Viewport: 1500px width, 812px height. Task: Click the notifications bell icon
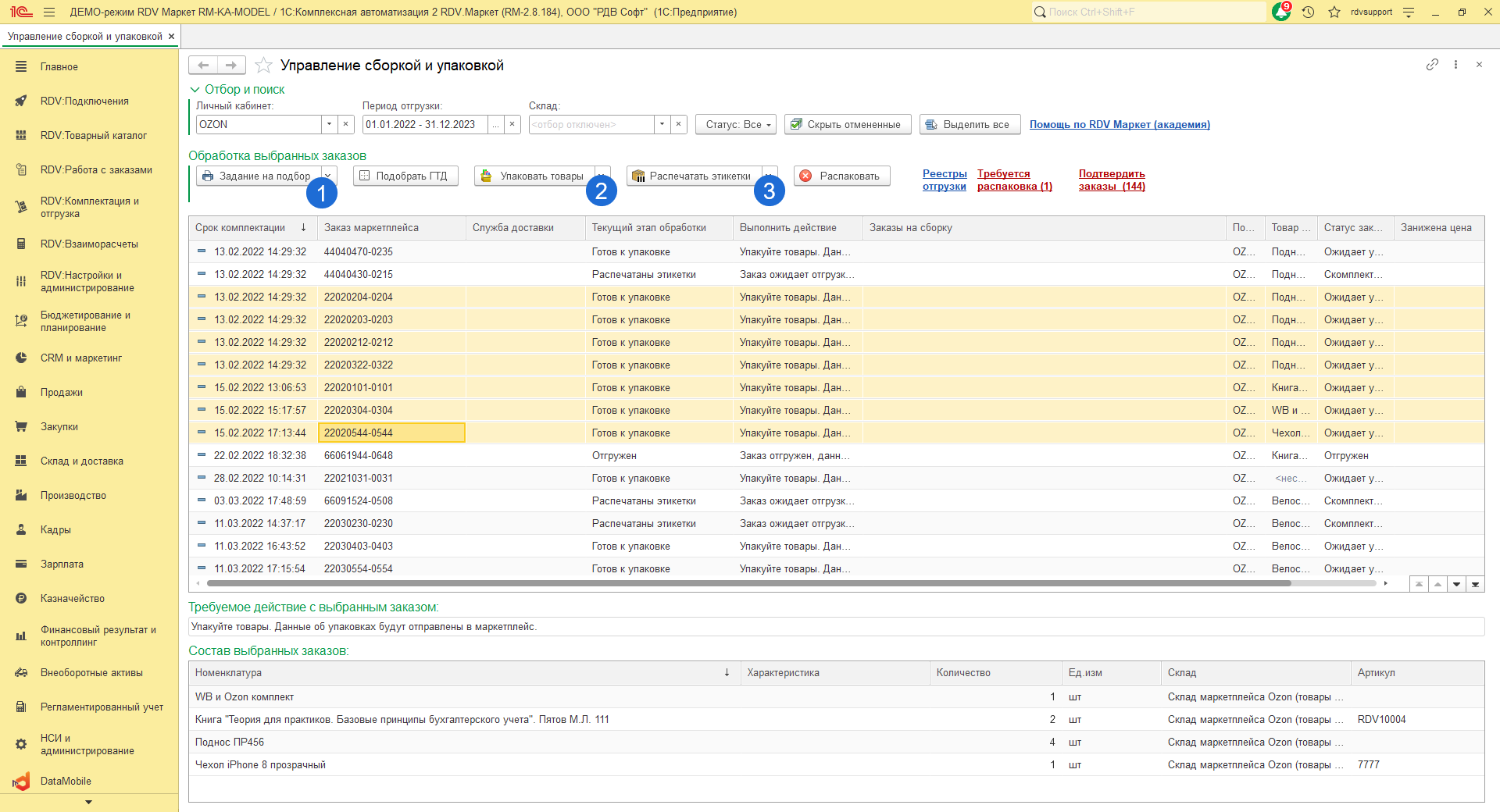pos(1280,12)
